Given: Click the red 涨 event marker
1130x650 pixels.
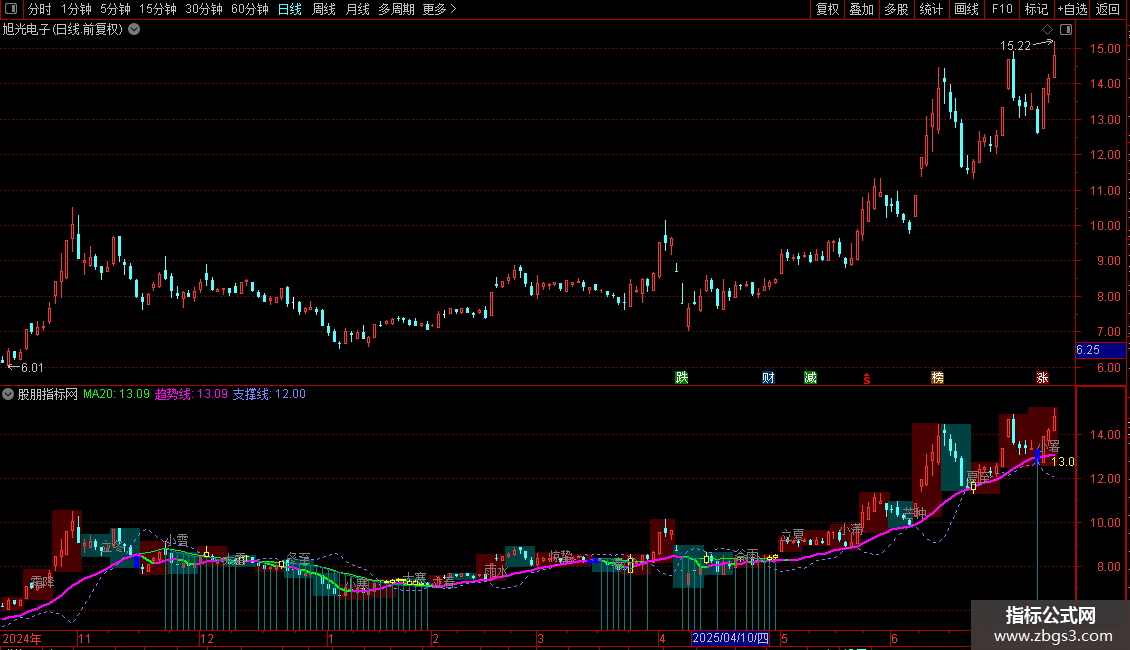Looking at the screenshot, I should coord(1042,378).
